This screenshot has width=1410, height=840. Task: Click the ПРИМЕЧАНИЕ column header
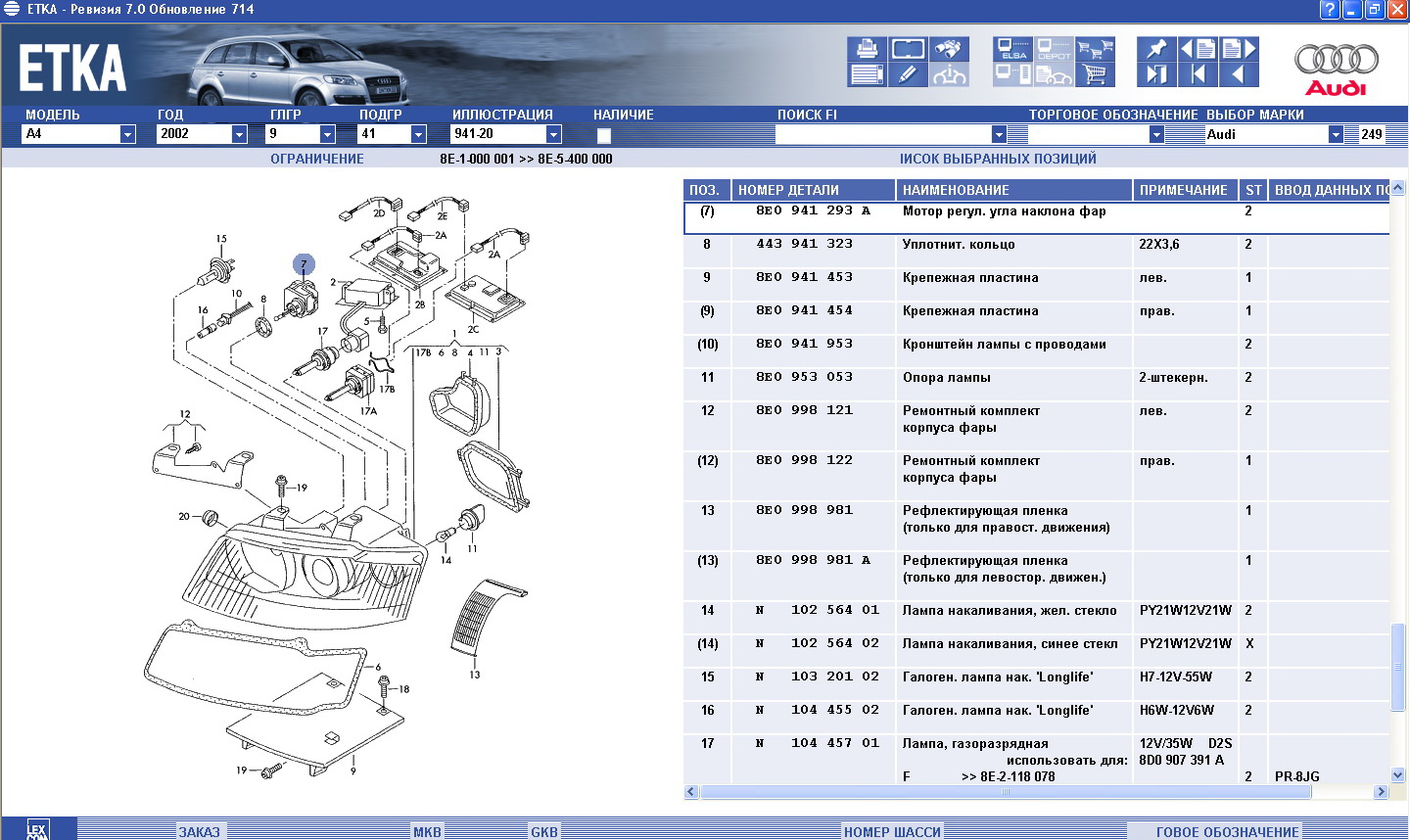point(1186,190)
